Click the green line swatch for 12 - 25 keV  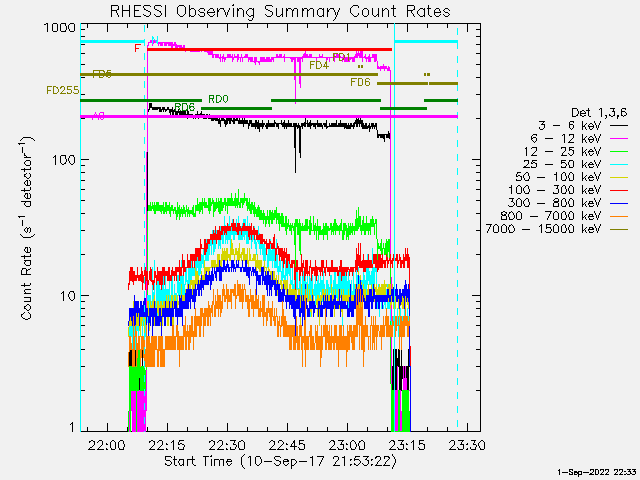point(619,152)
